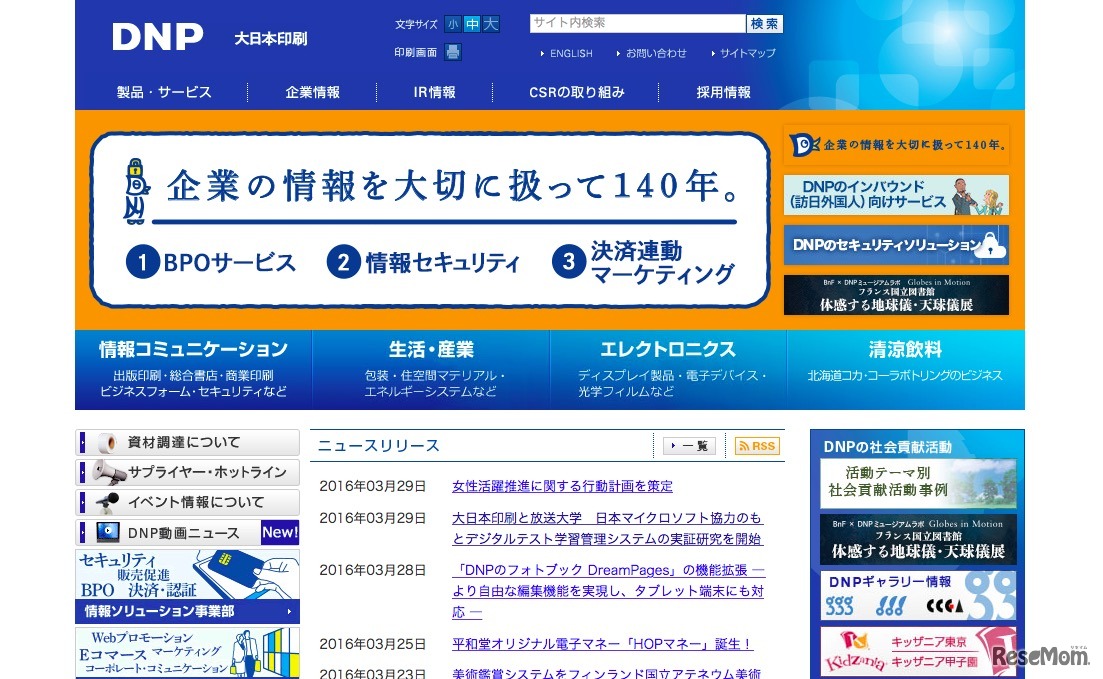
Task: Open the 企業情報 navigation menu
Action: 313,91
